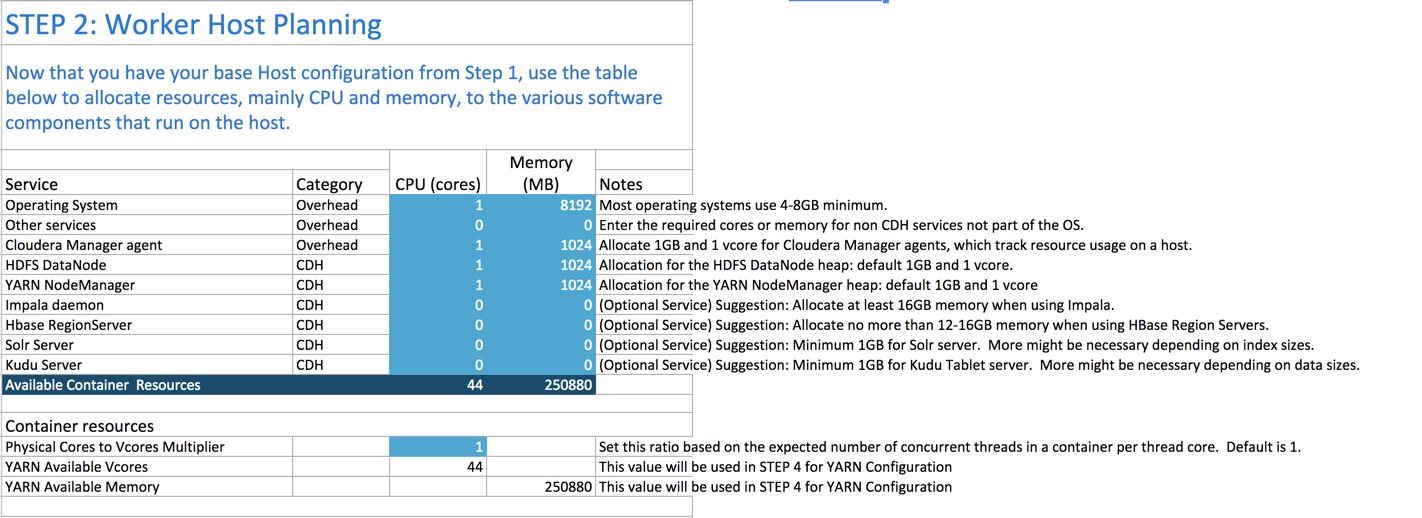Click the Solr Server CPU cores cell

click(x=437, y=345)
